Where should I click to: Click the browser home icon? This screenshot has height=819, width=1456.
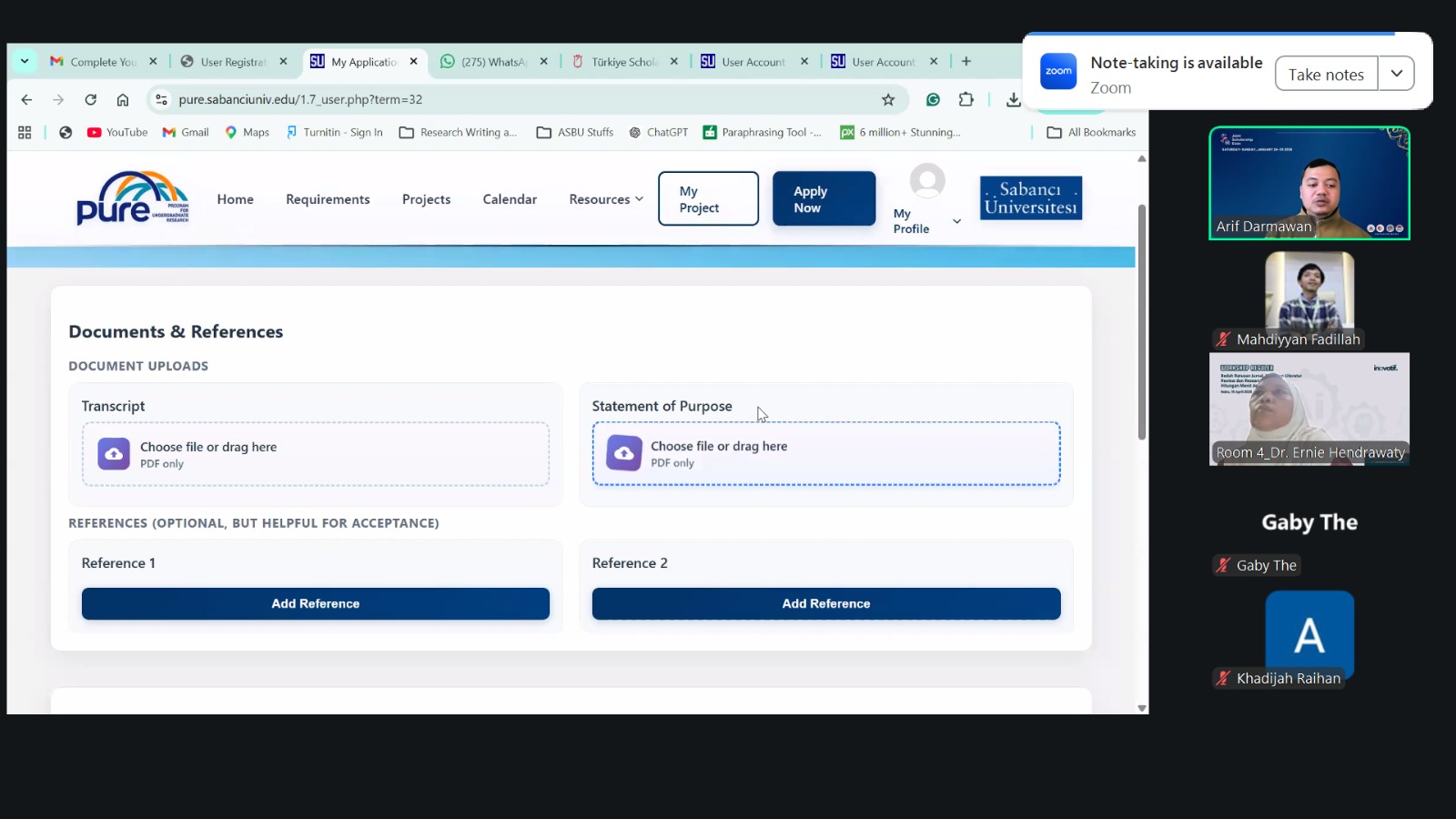point(123,100)
